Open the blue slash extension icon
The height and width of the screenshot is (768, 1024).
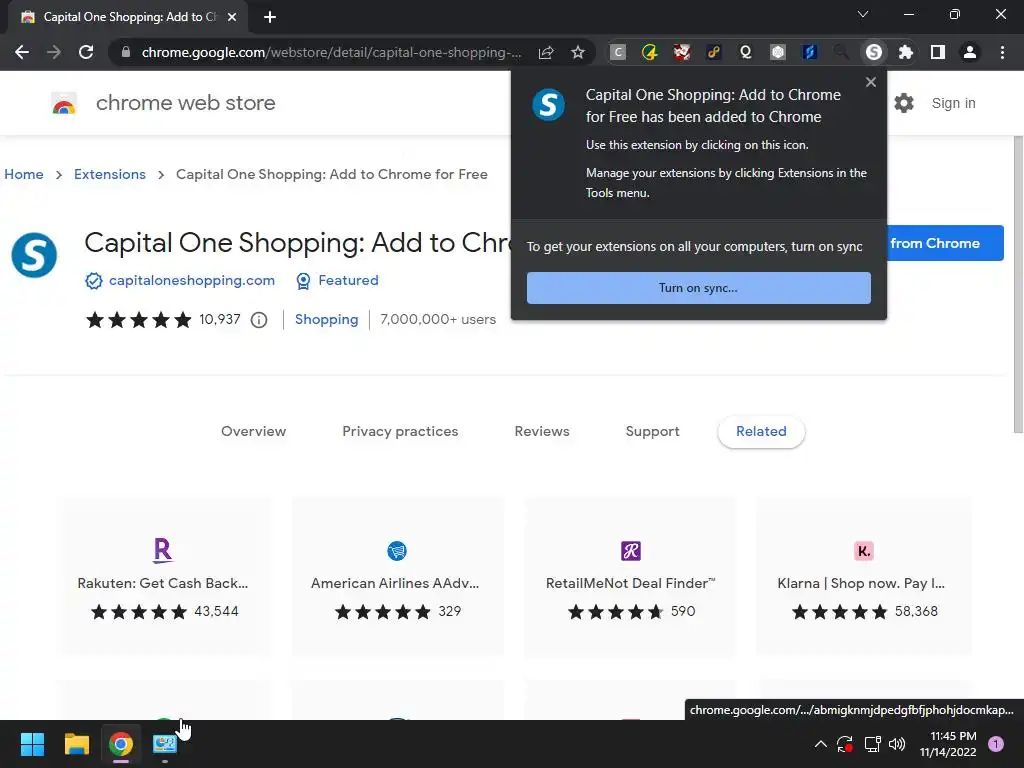(810, 52)
